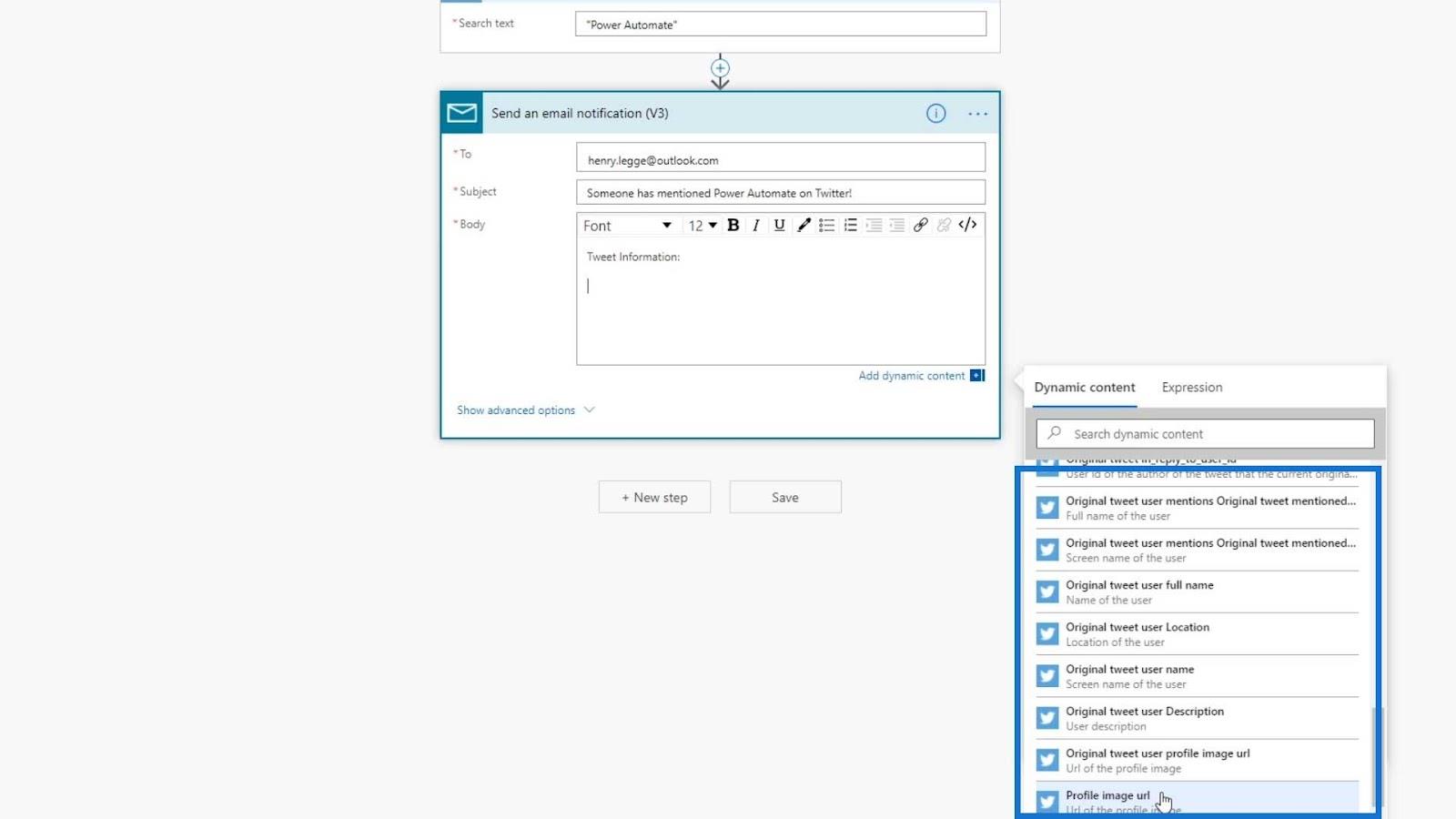Expand Show advanced options
Image resolution: width=1456 pixels, height=819 pixels.
pyautogui.click(x=525, y=410)
